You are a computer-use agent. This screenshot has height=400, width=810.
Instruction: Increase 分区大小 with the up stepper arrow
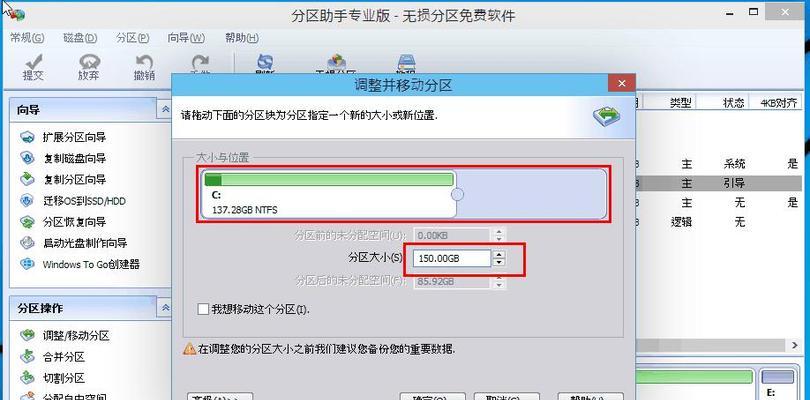(499, 255)
